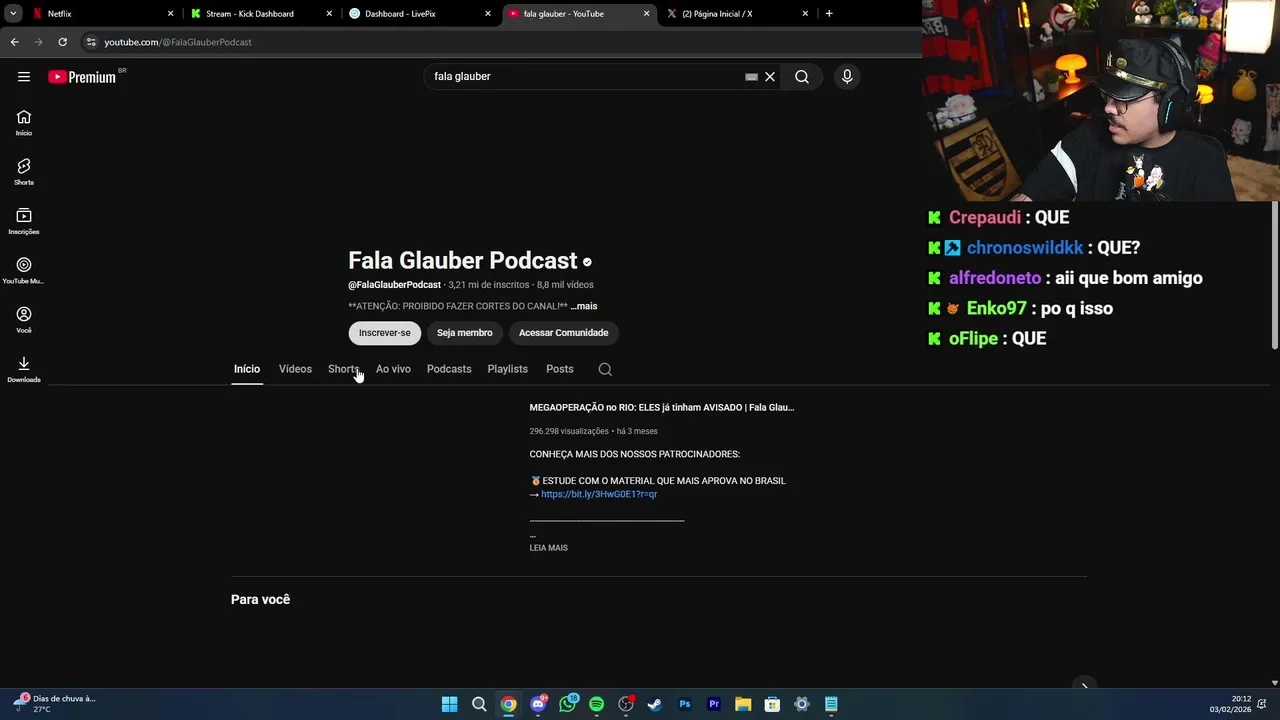Click the 3,21 mi de inscritos text

489,285
